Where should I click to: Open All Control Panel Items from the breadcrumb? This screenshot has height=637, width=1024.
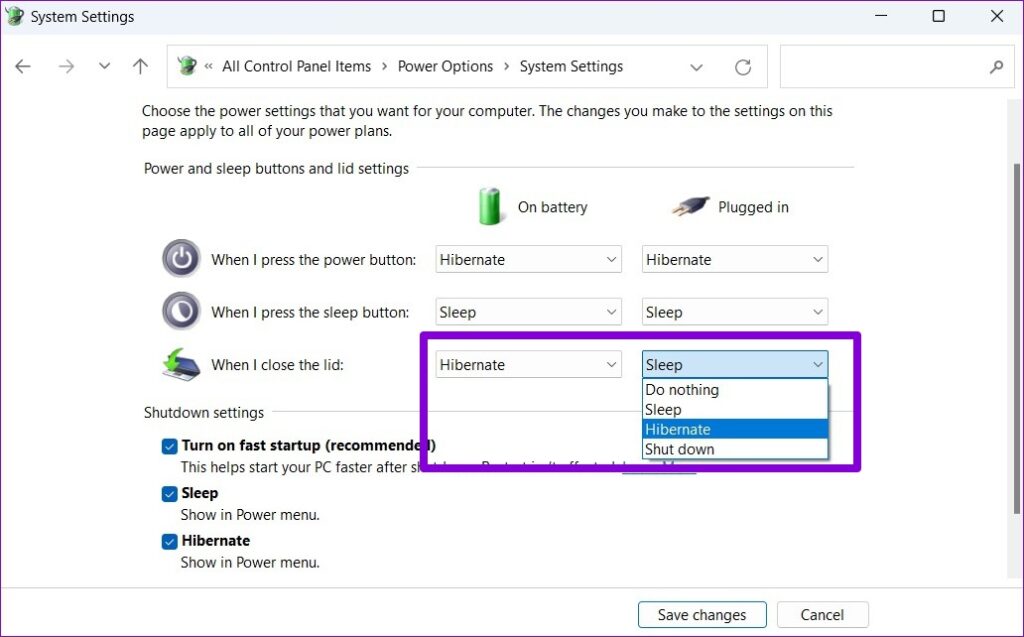pos(297,66)
